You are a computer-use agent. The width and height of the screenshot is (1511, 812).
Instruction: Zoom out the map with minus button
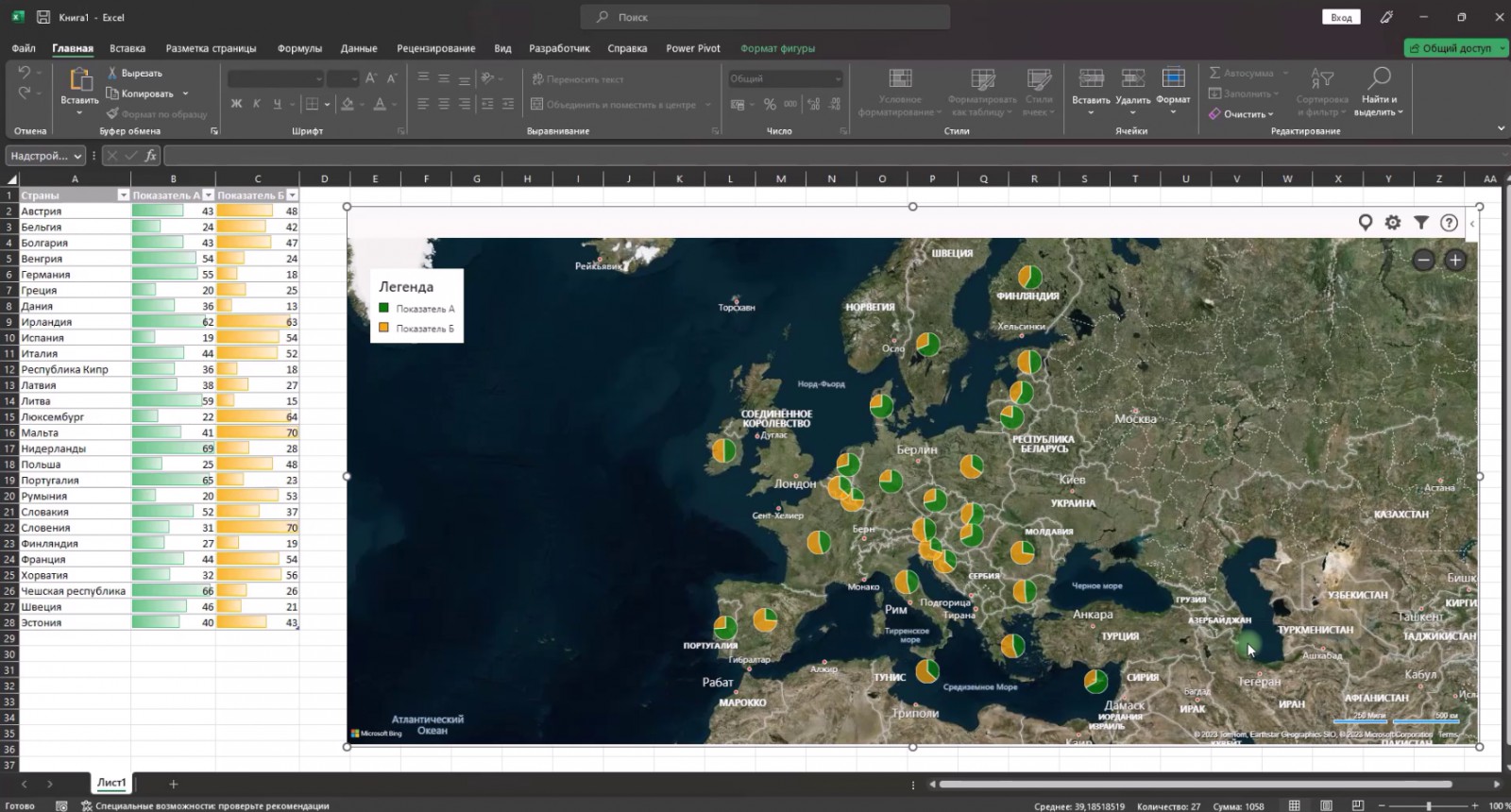[1423, 260]
